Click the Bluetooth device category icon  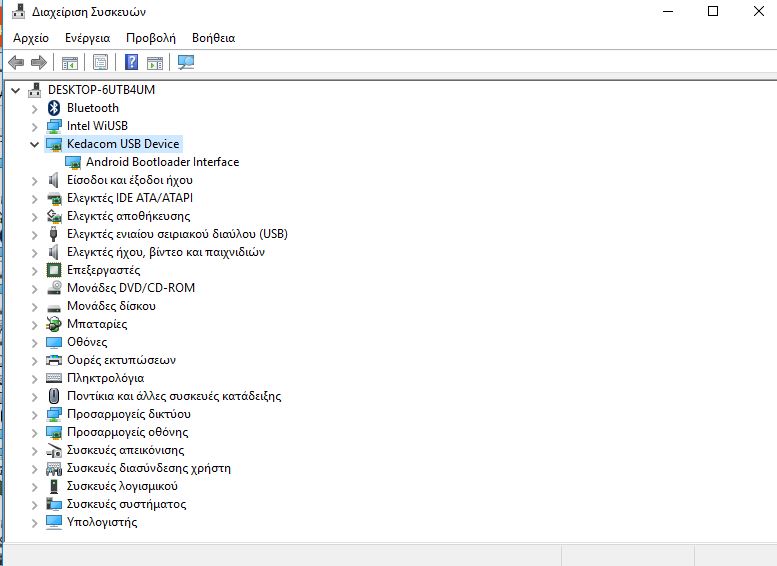pyautogui.click(x=54, y=108)
